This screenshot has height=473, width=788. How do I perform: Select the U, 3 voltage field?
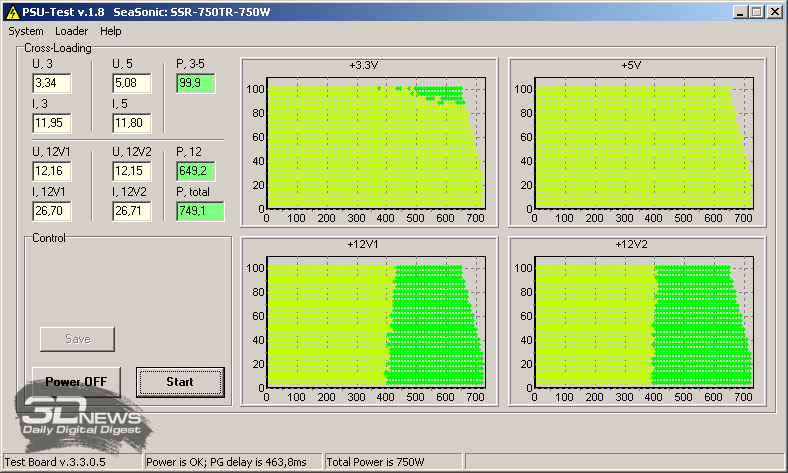[x=51, y=83]
